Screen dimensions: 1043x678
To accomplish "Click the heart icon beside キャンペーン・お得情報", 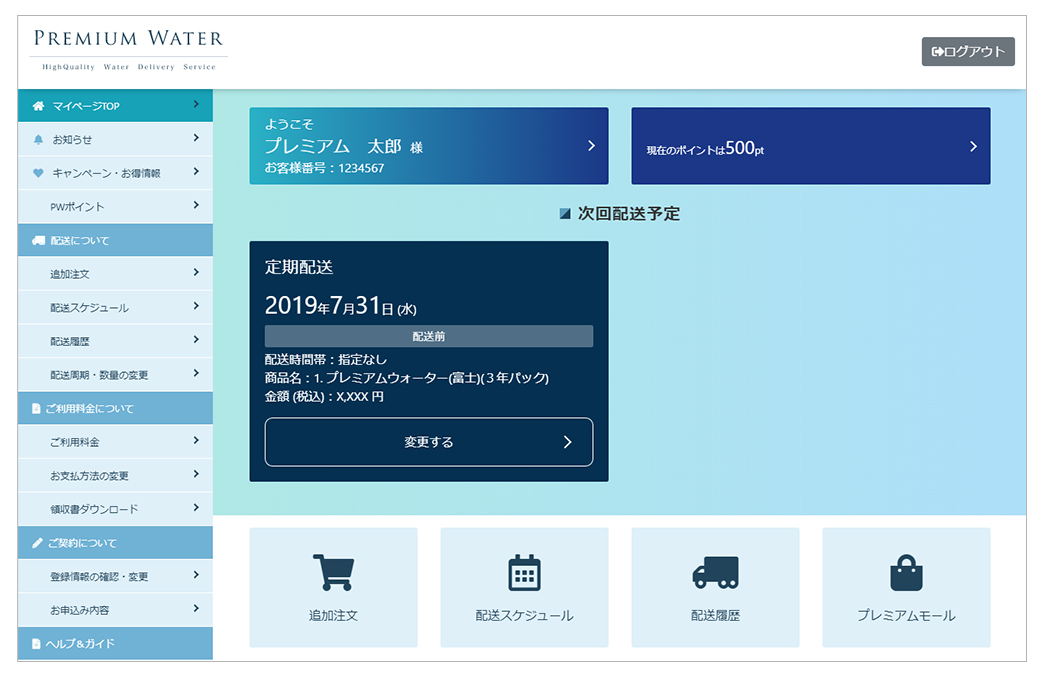I will click(38, 173).
